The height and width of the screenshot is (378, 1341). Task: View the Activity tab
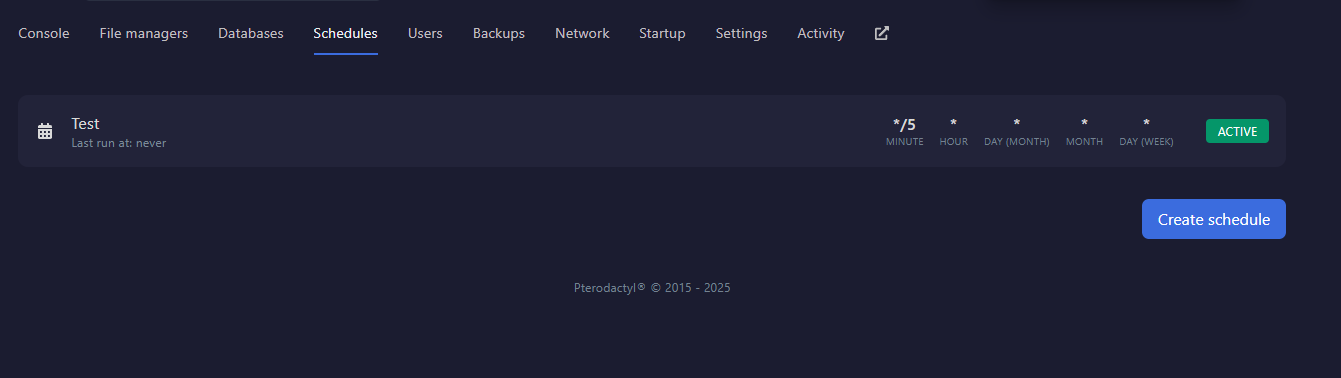tap(821, 33)
